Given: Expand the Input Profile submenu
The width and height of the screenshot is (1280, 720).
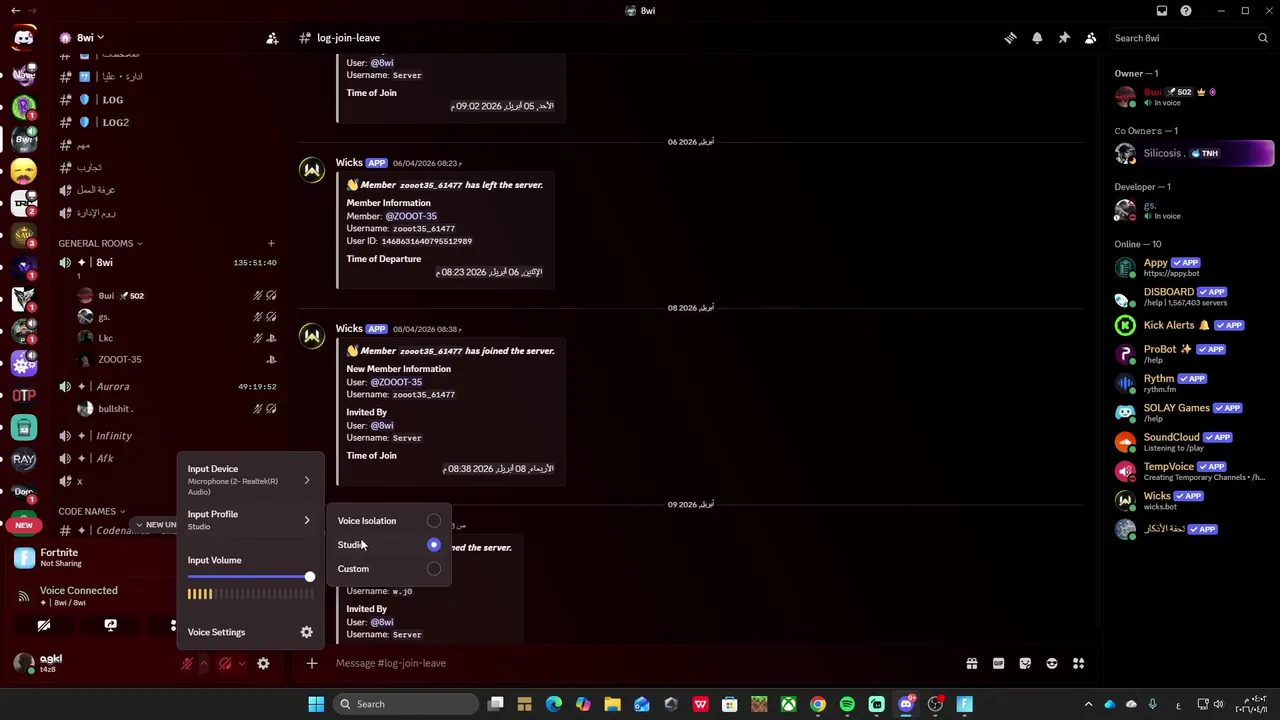Looking at the screenshot, I should pos(249,520).
